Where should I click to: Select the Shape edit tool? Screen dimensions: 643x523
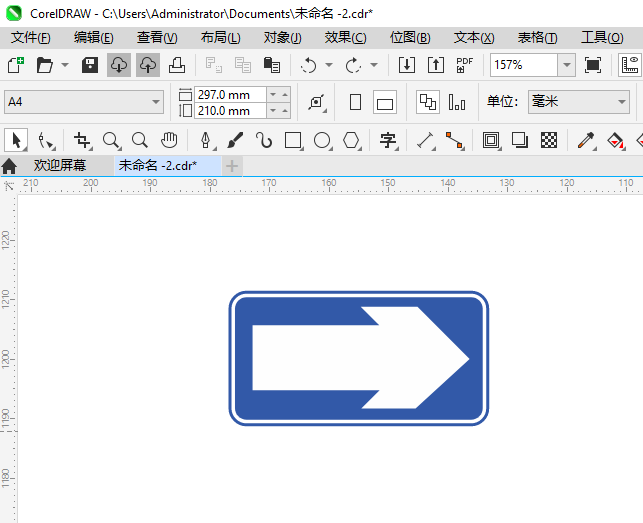tap(46, 140)
